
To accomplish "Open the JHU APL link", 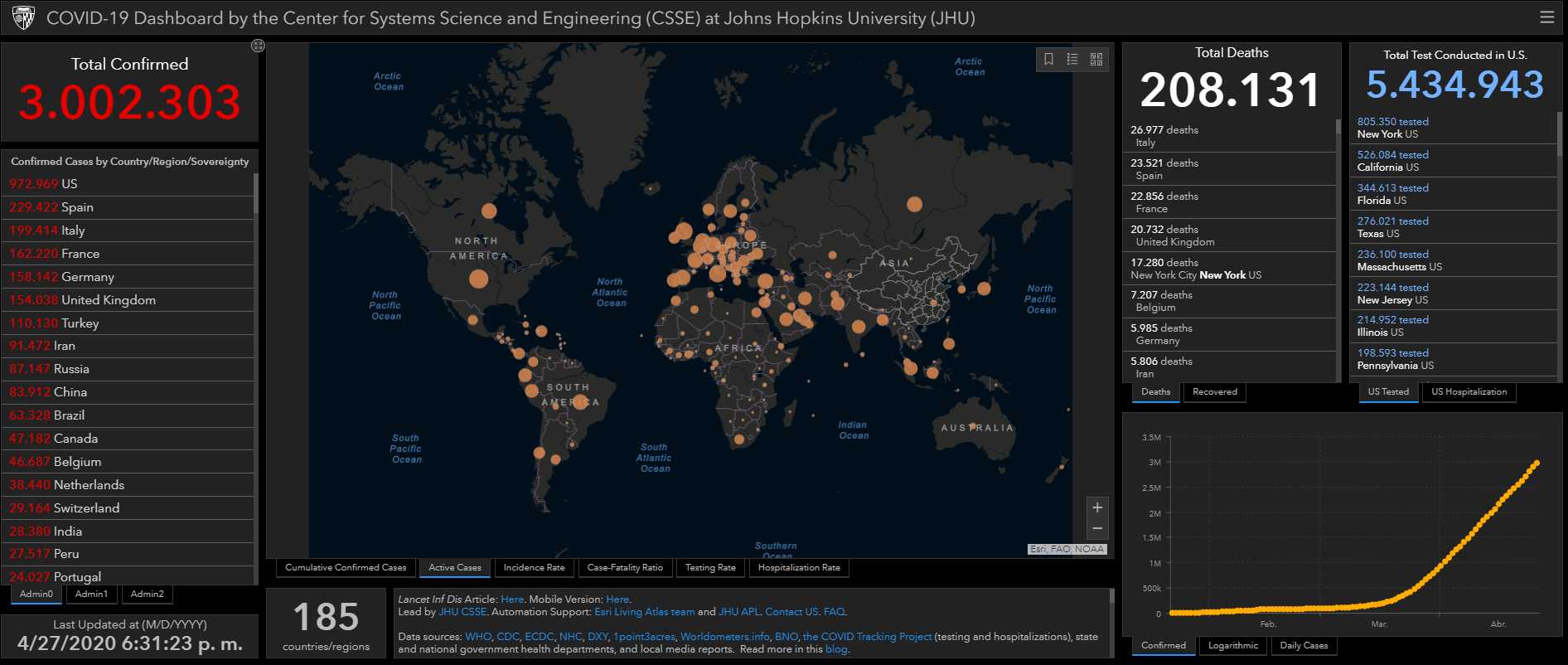I will pos(739,612).
